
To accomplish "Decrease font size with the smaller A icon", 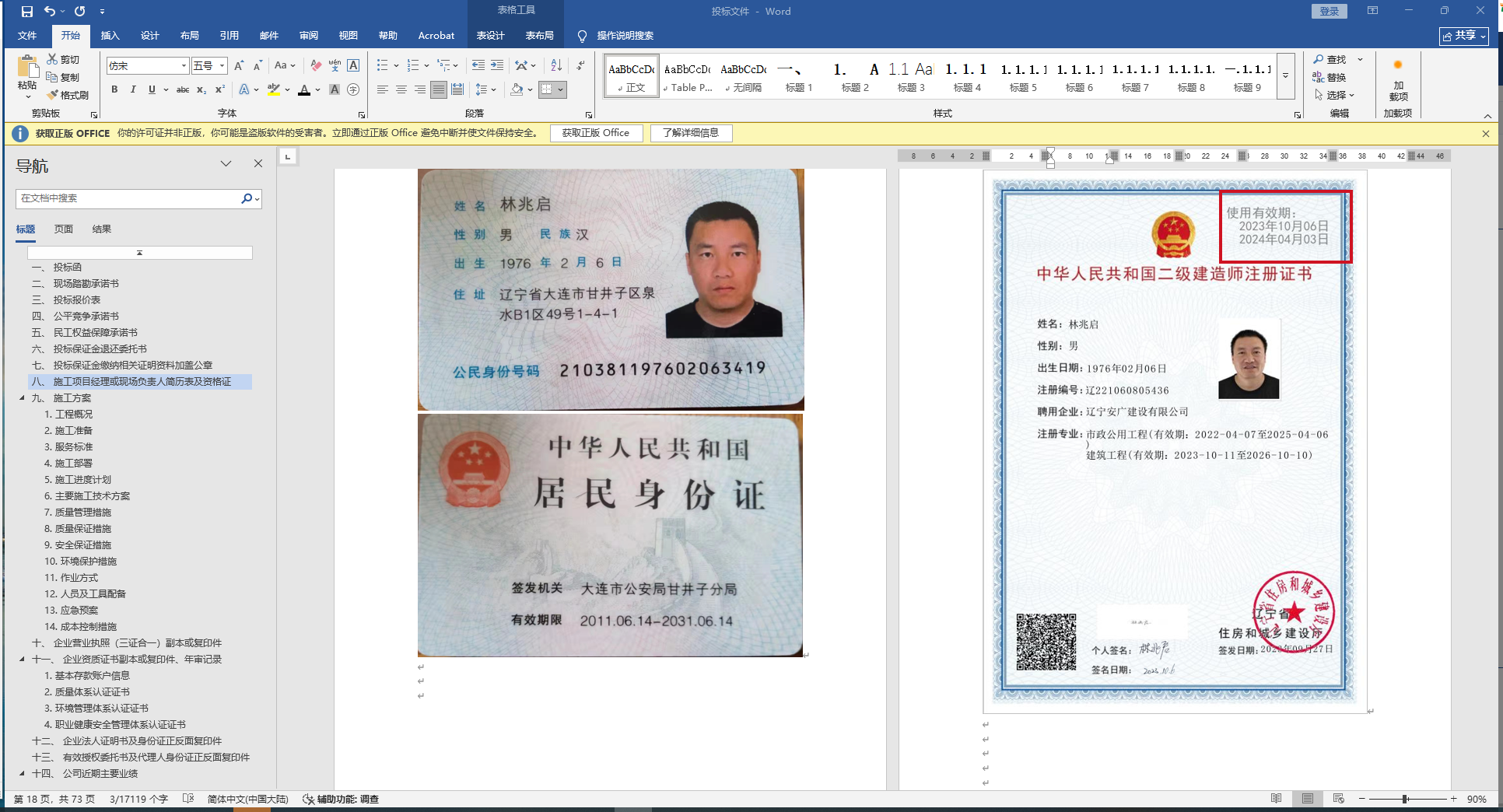I will [x=258, y=66].
